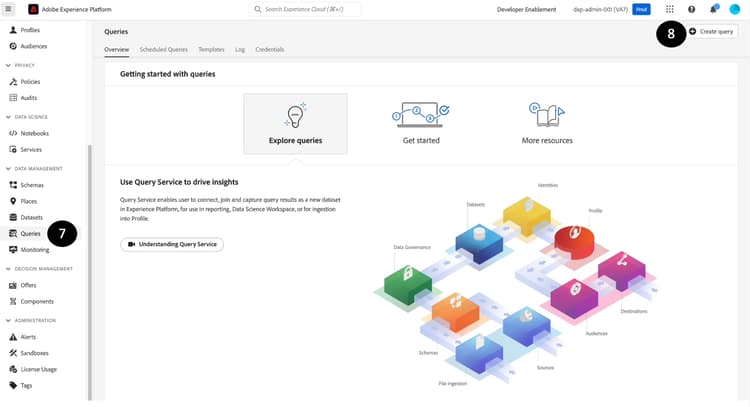750x407 pixels.
Task: Open the dep-admin-001 sandbox selector
Action: click(x=600, y=9)
